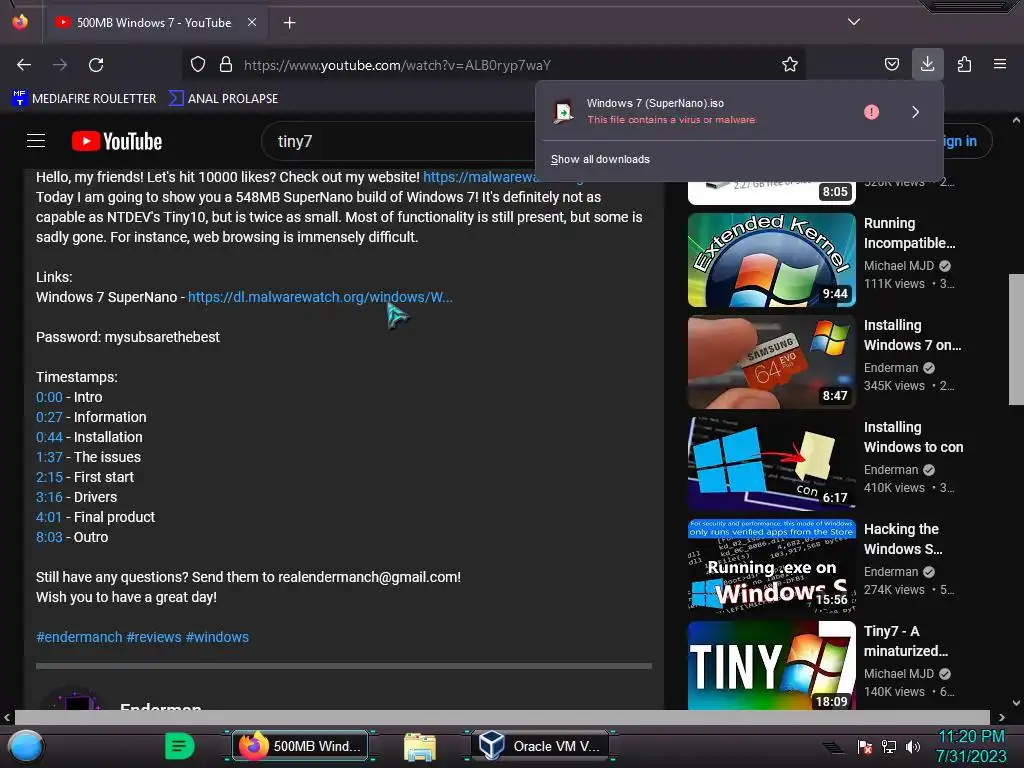Jump to 4:01 Final product timestamp
1024x768 pixels.
tap(49, 517)
